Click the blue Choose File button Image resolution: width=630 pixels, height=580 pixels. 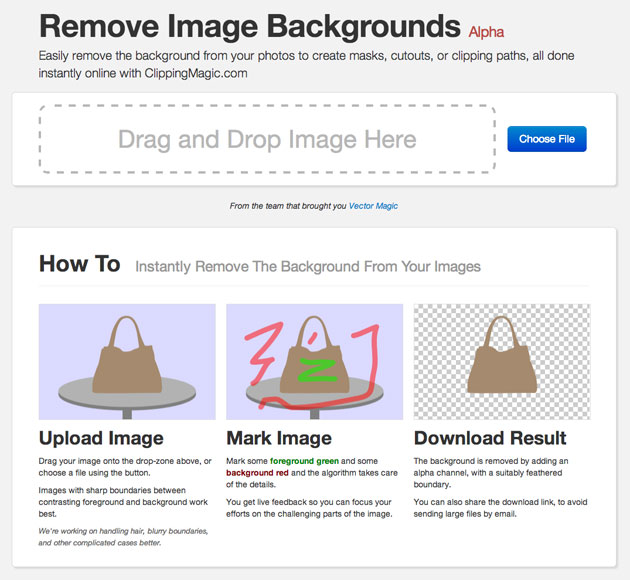pos(547,139)
